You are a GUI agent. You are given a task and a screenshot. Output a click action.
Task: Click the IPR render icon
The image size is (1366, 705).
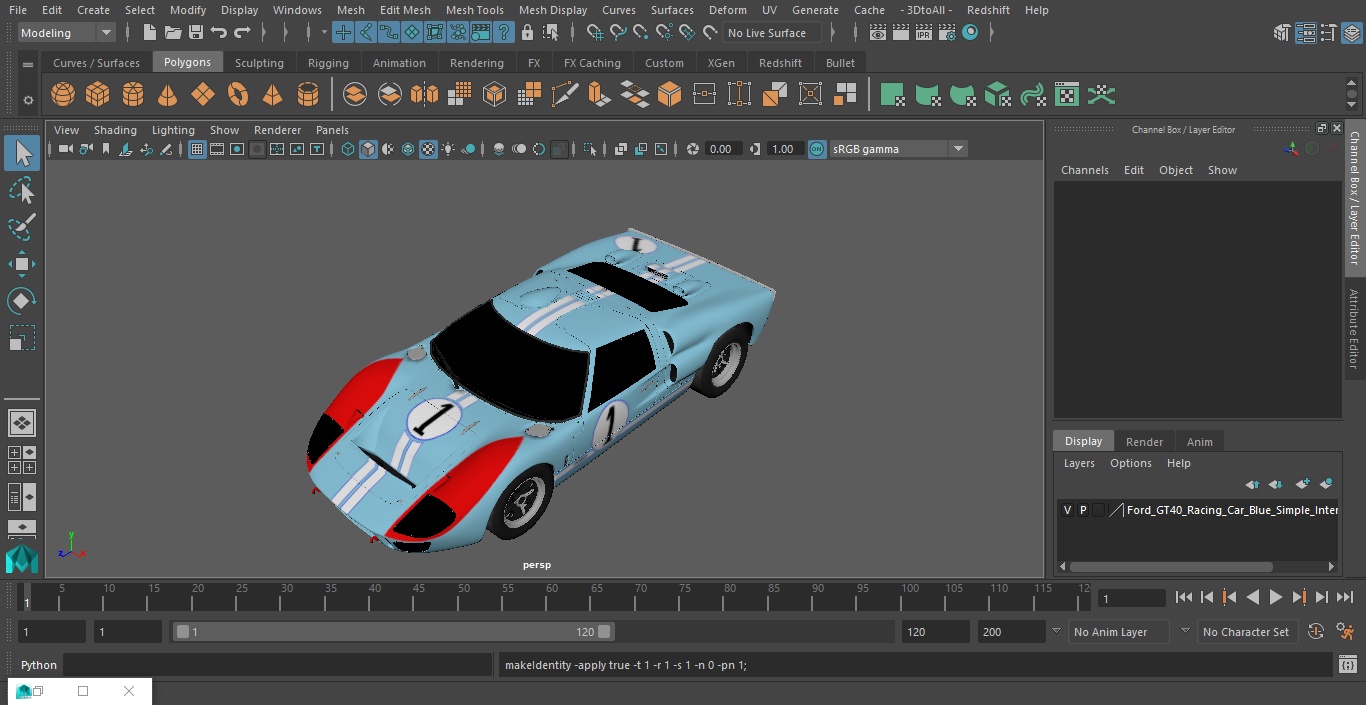[923, 33]
